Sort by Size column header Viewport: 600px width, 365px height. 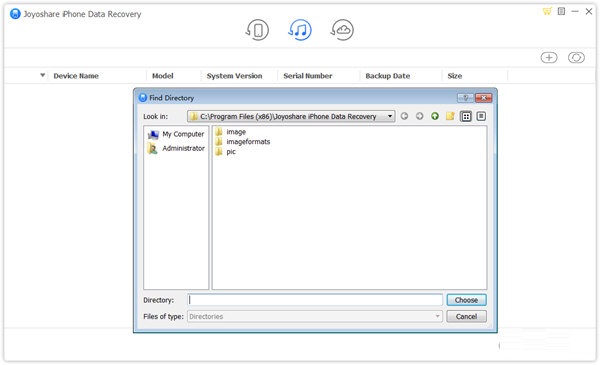click(x=455, y=76)
